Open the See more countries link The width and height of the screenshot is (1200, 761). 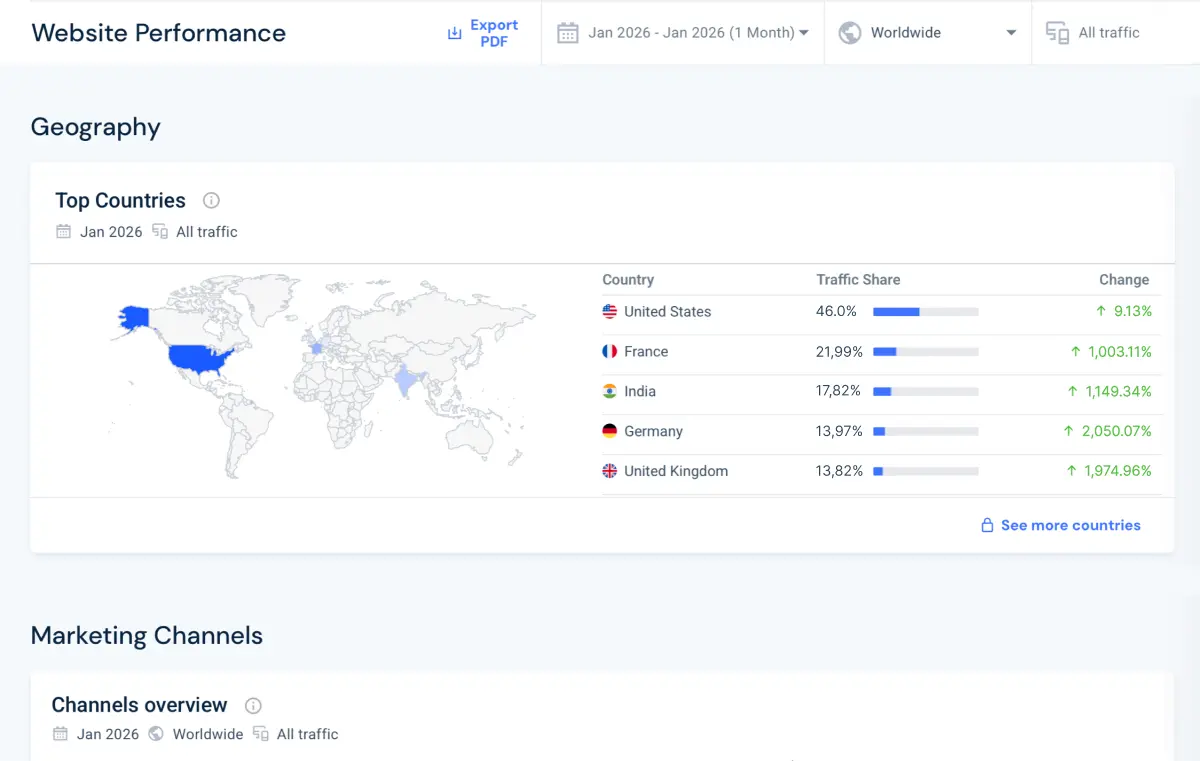tap(1070, 525)
